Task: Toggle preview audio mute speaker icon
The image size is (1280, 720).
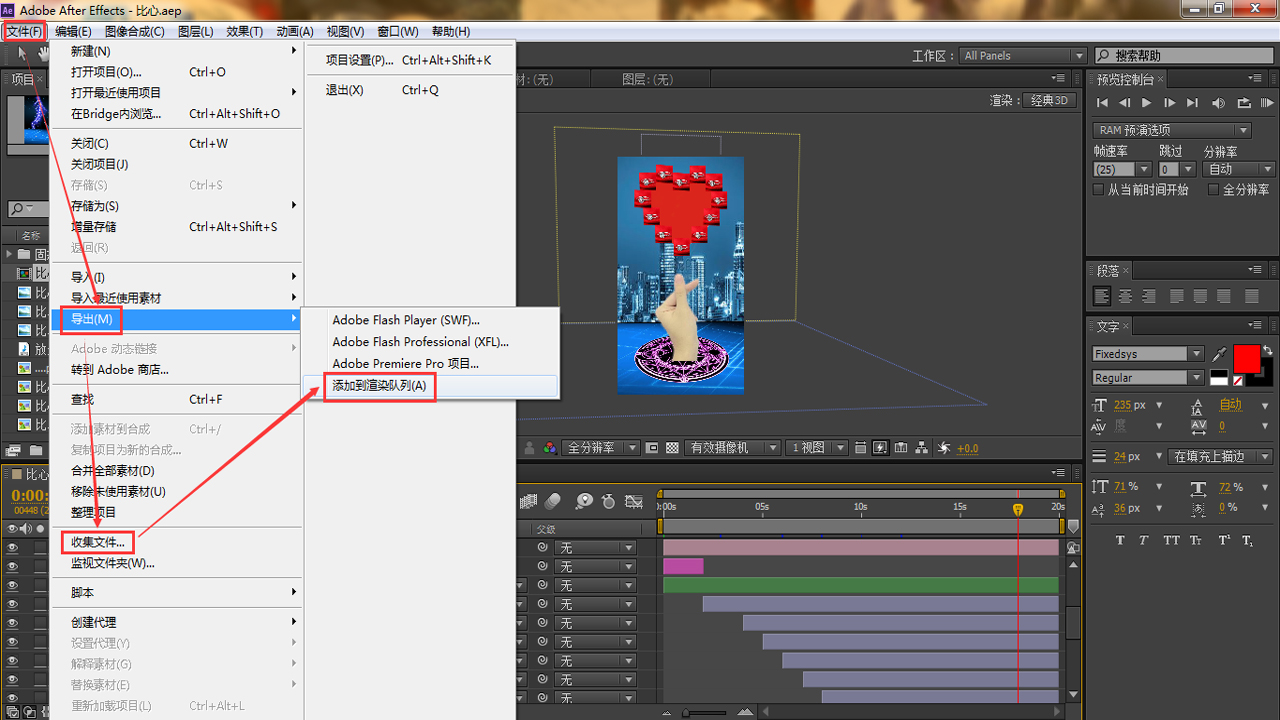Action: click(x=1218, y=103)
